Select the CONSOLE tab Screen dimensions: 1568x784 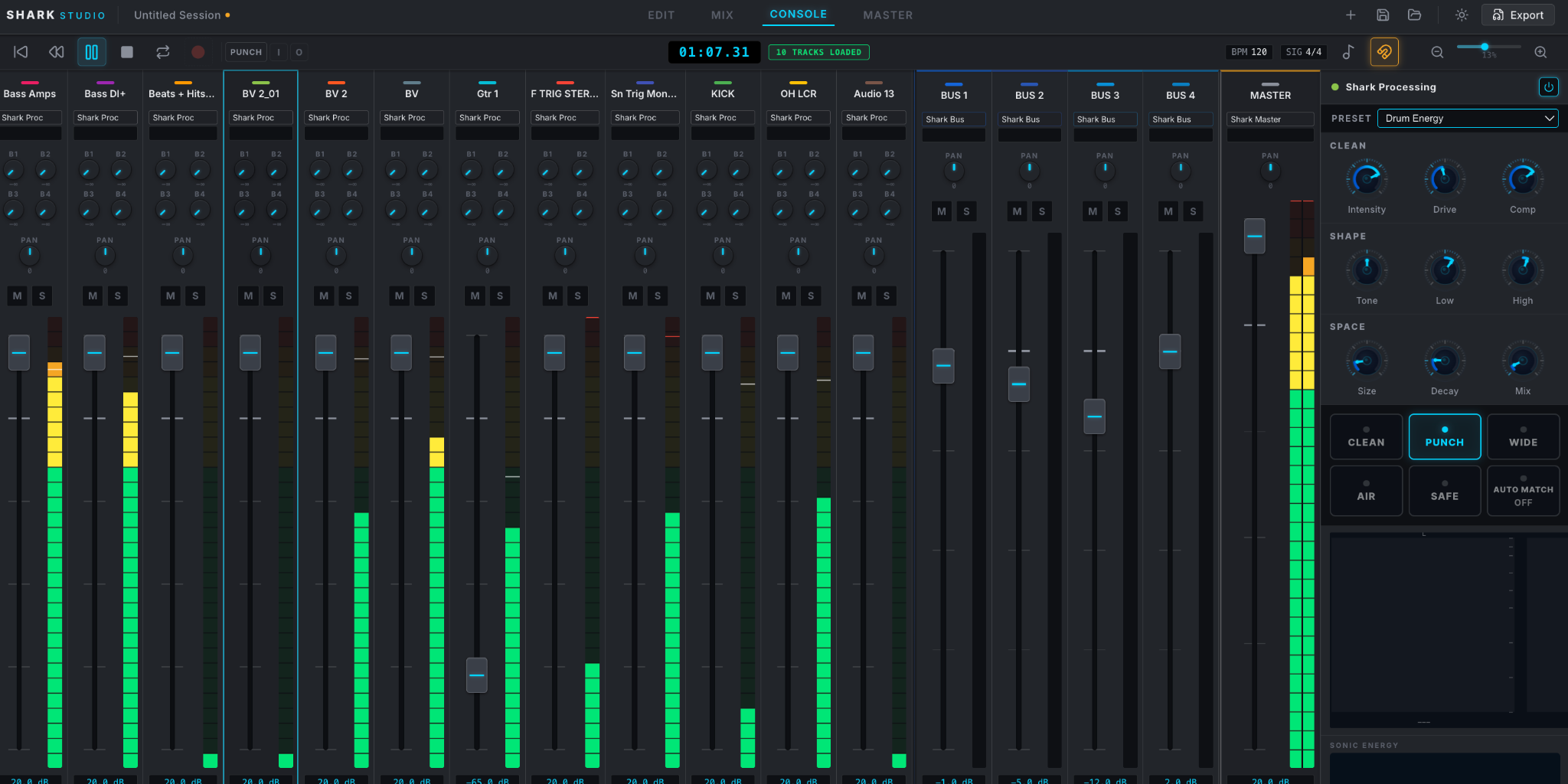pyautogui.click(x=798, y=15)
